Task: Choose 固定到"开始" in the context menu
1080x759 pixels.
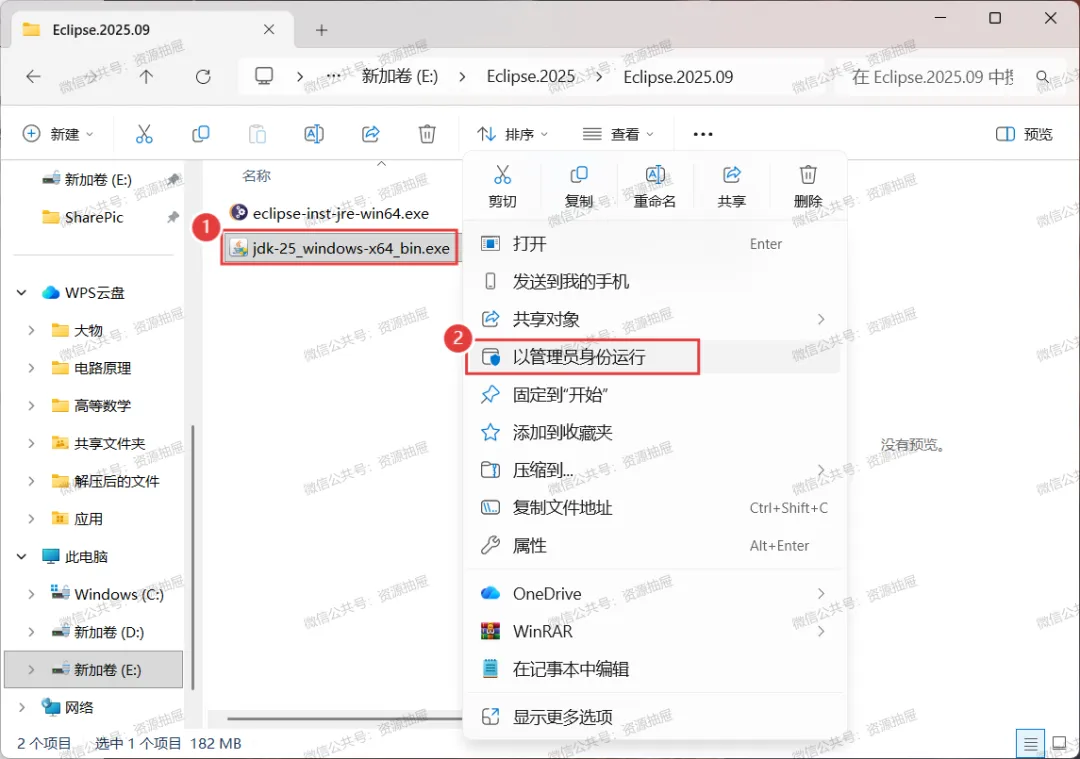Action: click(x=653, y=395)
